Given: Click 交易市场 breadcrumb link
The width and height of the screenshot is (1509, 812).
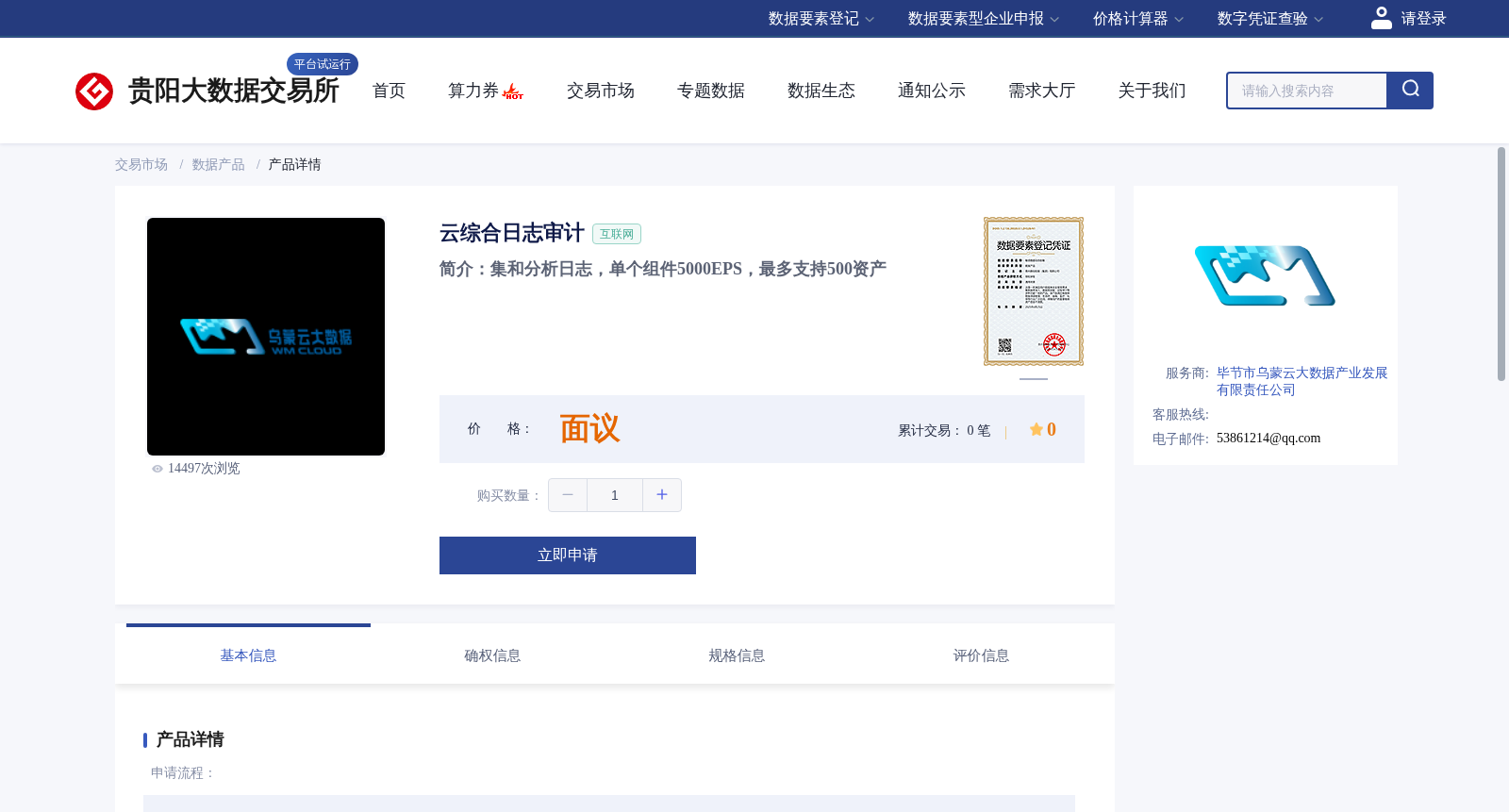Looking at the screenshot, I should tap(141, 165).
